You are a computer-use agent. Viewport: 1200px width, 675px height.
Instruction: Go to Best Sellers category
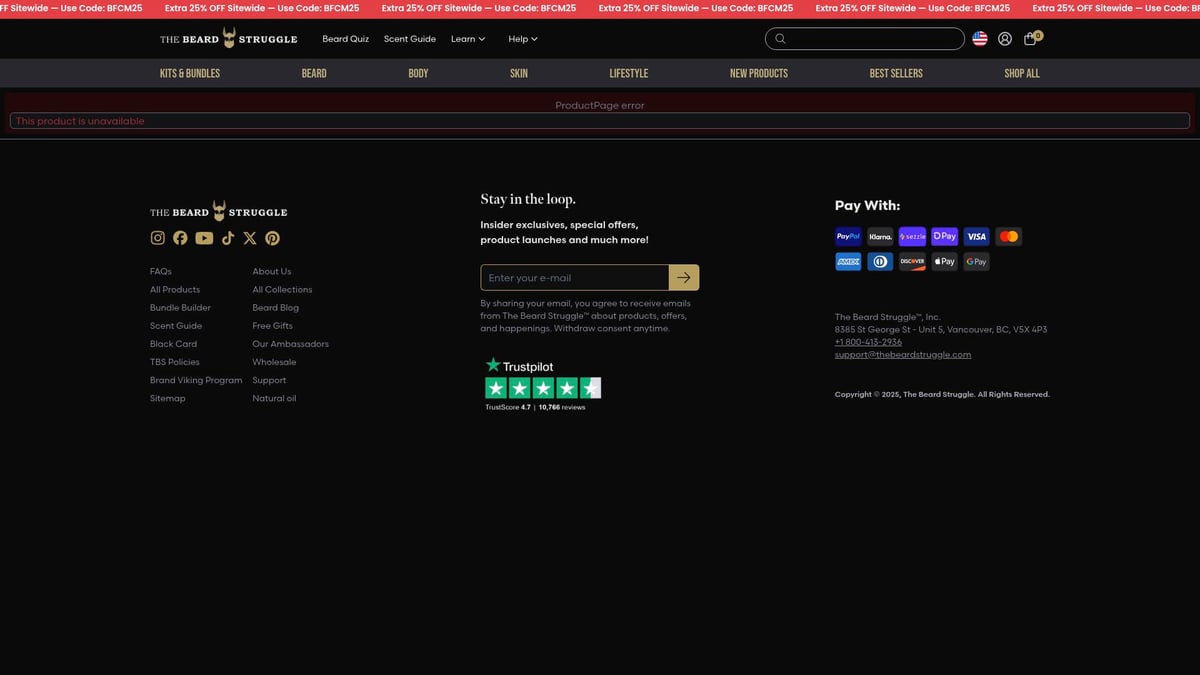(x=896, y=73)
